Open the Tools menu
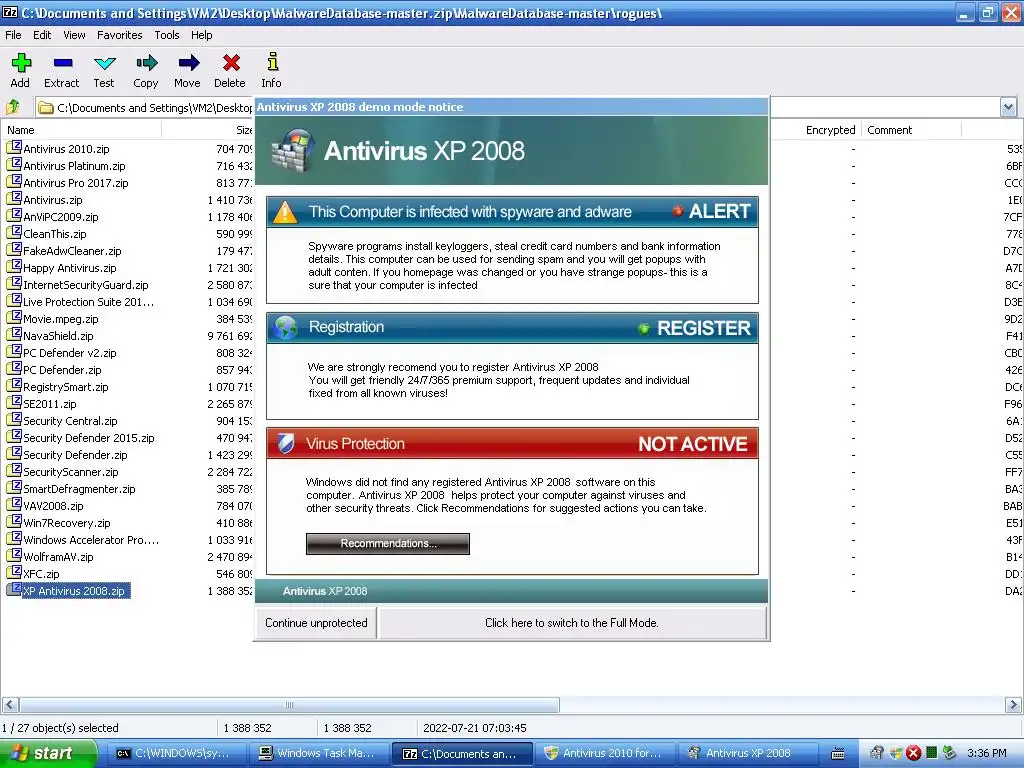The height and width of the screenshot is (768, 1024). [167, 35]
